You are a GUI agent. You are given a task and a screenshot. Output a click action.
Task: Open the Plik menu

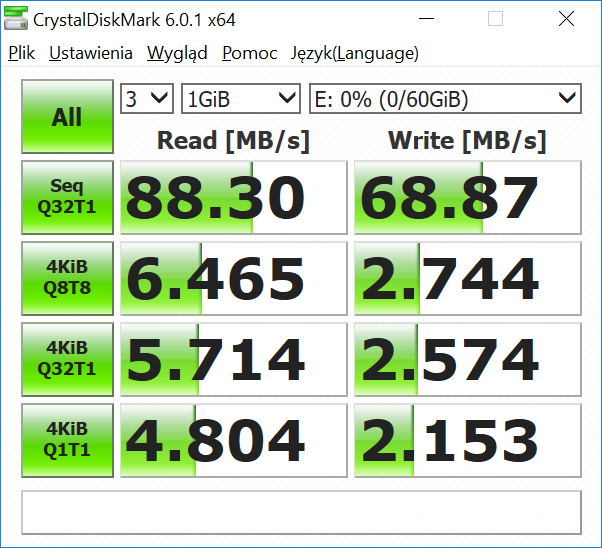tap(21, 53)
